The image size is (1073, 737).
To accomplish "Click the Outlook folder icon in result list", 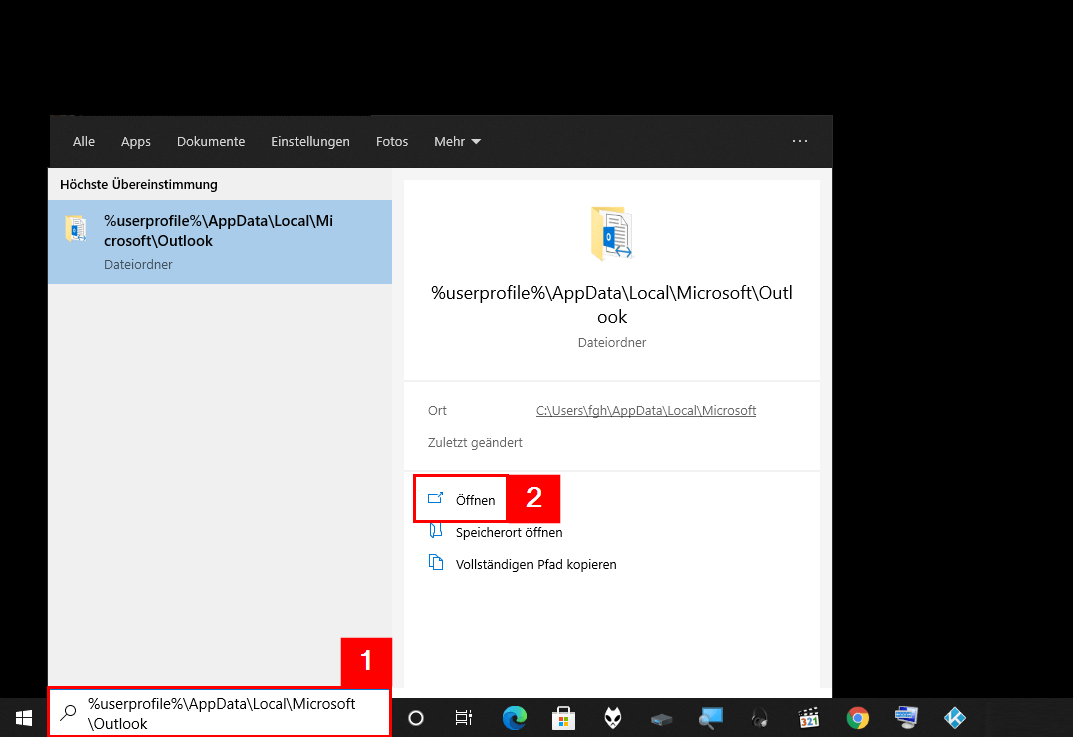I will [76, 229].
